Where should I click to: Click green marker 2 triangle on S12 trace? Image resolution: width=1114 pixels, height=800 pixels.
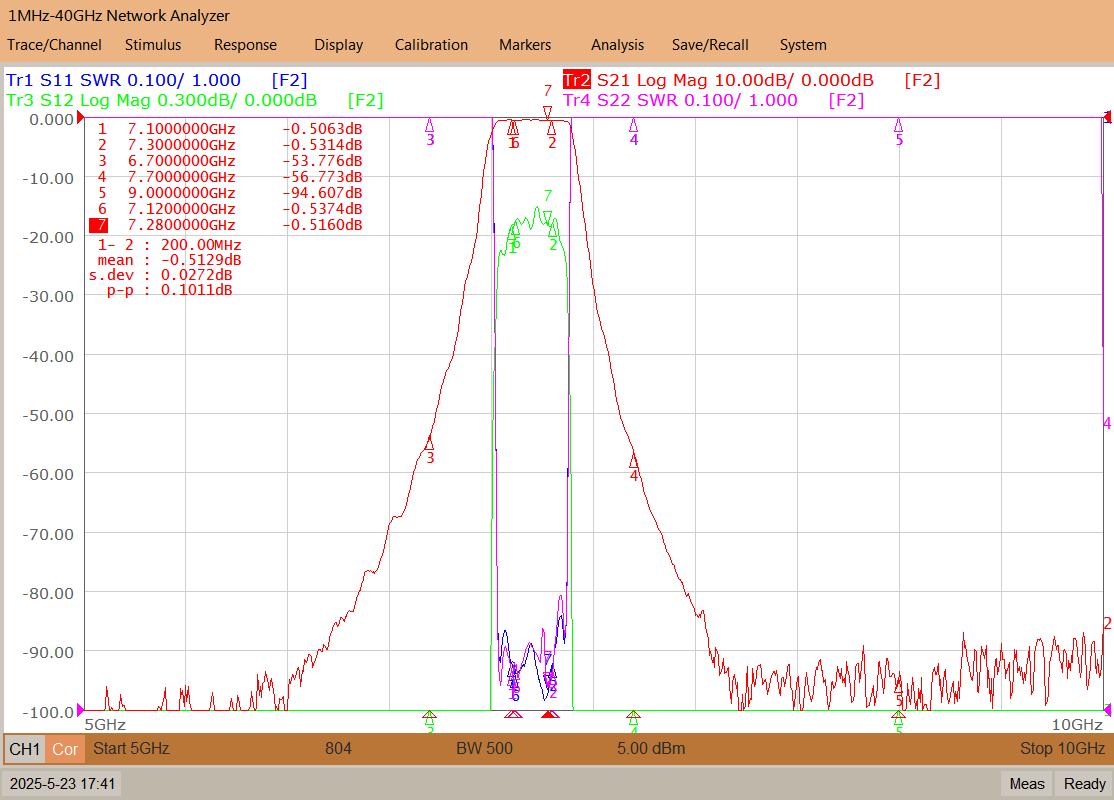[x=553, y=231]
